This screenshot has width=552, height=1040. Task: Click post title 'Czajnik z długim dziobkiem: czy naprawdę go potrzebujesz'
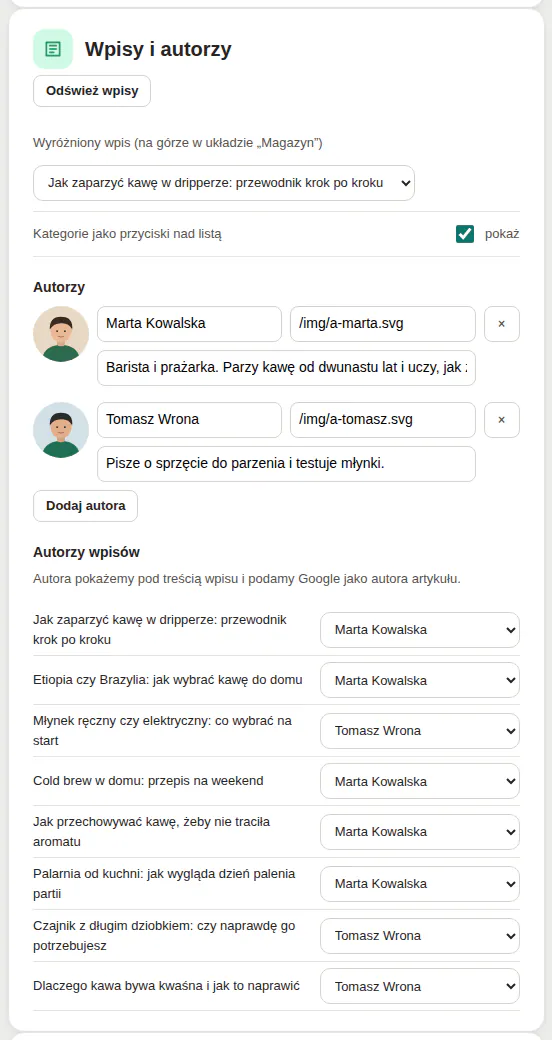(164, 935)
